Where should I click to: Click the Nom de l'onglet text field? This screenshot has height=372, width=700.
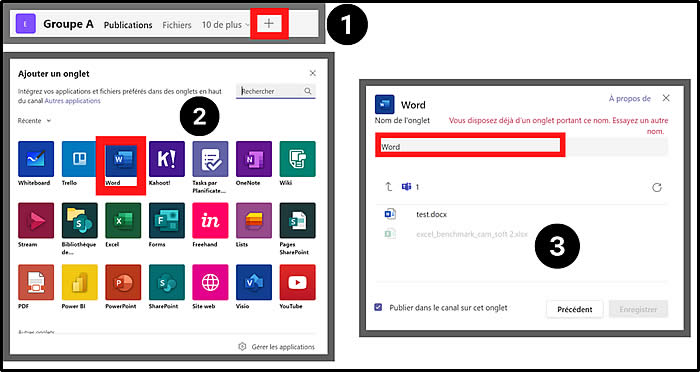(521, 146)
